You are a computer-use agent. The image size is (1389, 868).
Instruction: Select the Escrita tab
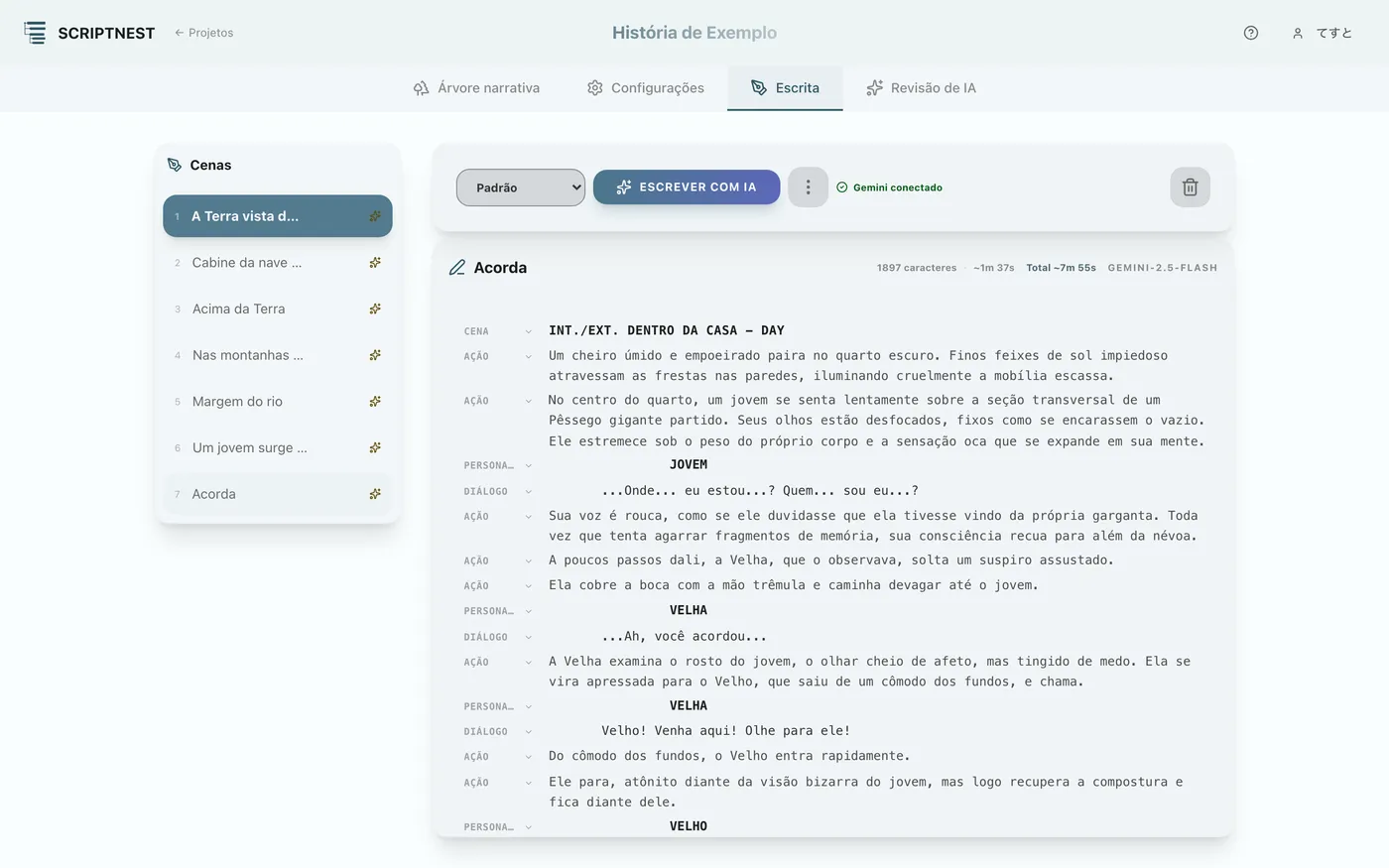pyautogui.click(x=785, y=88)
